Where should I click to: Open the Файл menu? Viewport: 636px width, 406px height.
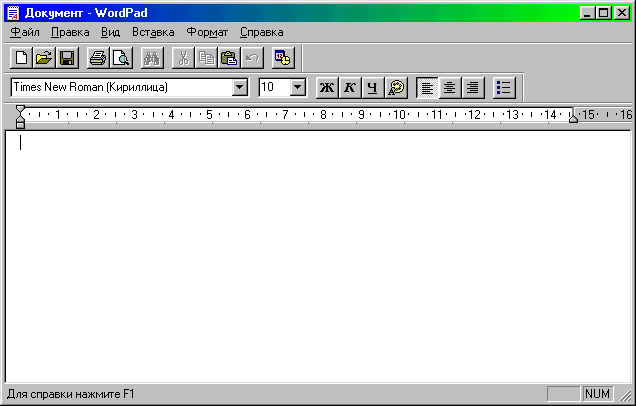[x=25, y=32]
